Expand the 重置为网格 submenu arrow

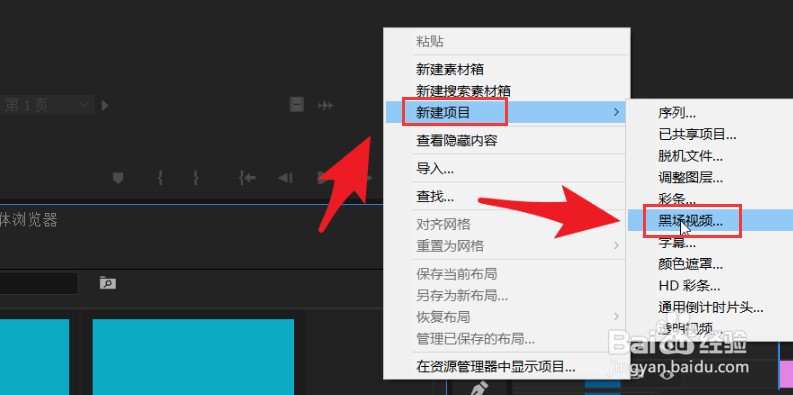(616, 246)
